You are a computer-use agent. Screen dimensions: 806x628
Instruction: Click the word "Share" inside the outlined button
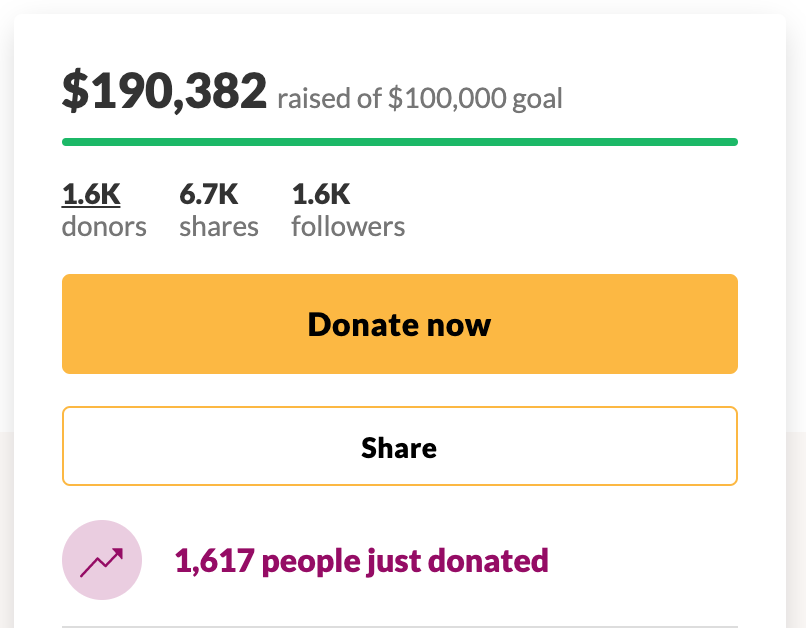click(x=399, y=446)
